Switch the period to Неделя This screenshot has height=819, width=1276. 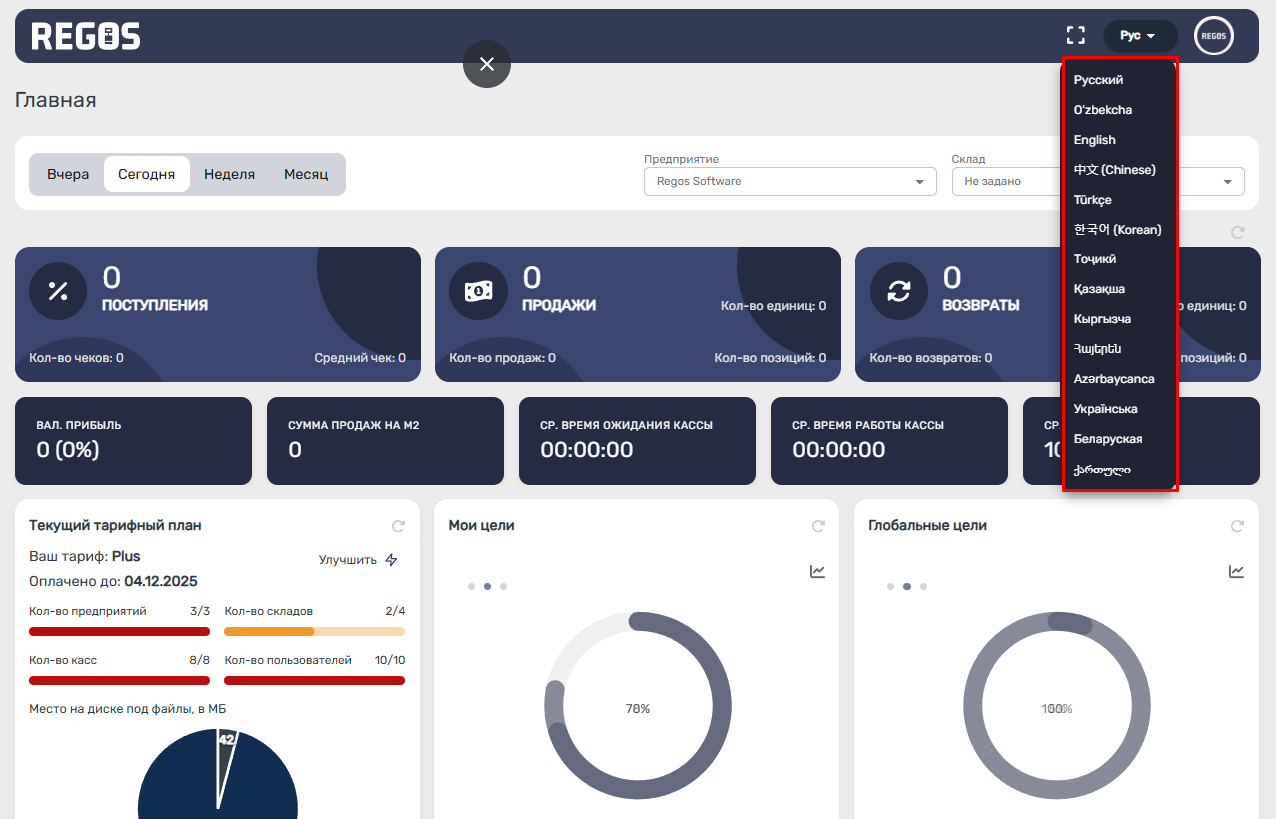click(229, 174)
